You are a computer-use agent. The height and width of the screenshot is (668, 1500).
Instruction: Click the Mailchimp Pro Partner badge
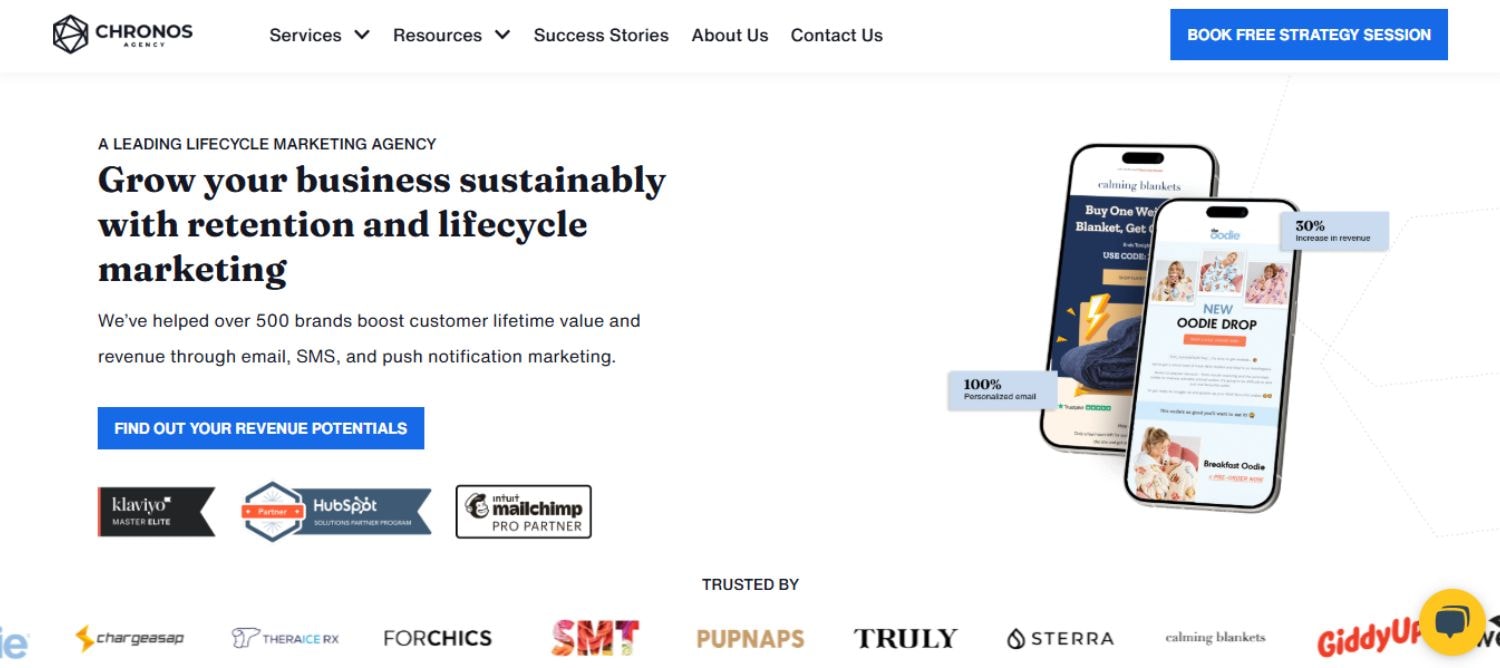(x=523, y=511)
